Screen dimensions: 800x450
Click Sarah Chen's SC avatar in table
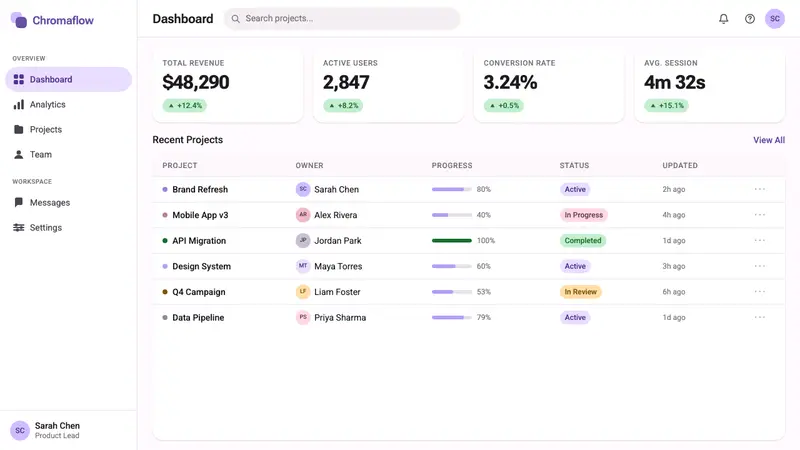(303, 189)
